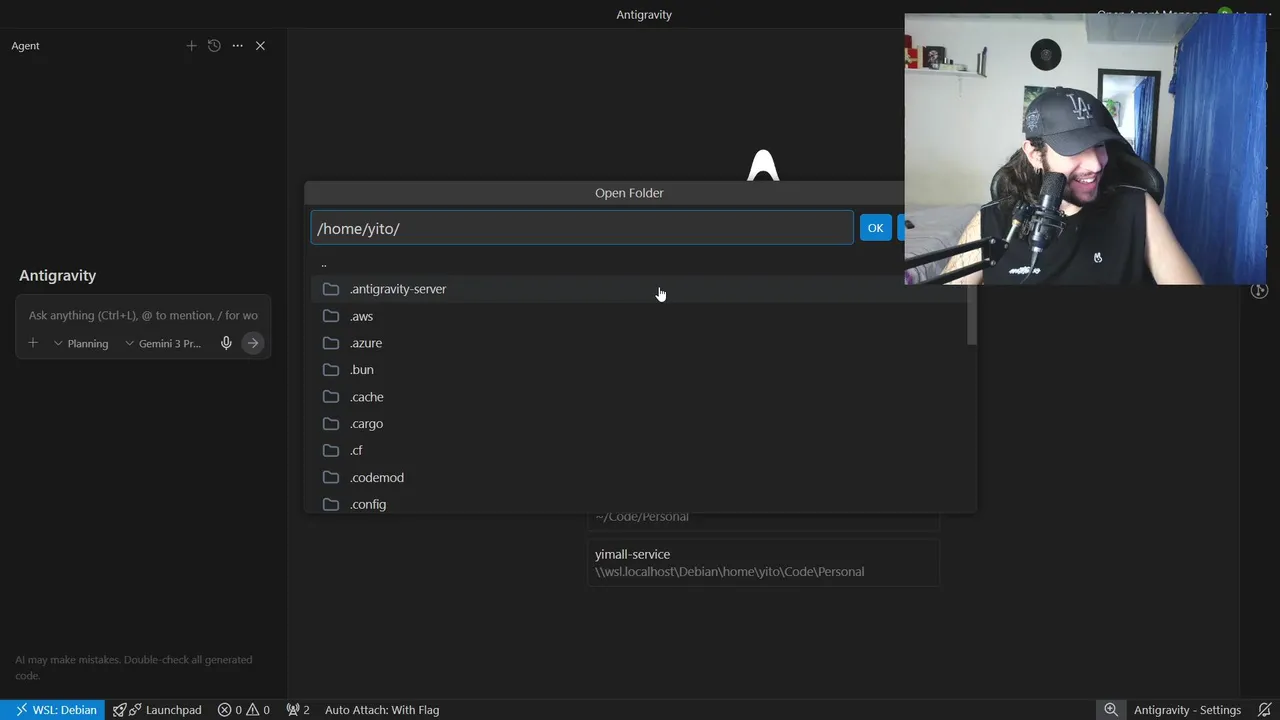
Task: Open the Gemini 3 Pro model dropdown
Action: tap(163, 343)
